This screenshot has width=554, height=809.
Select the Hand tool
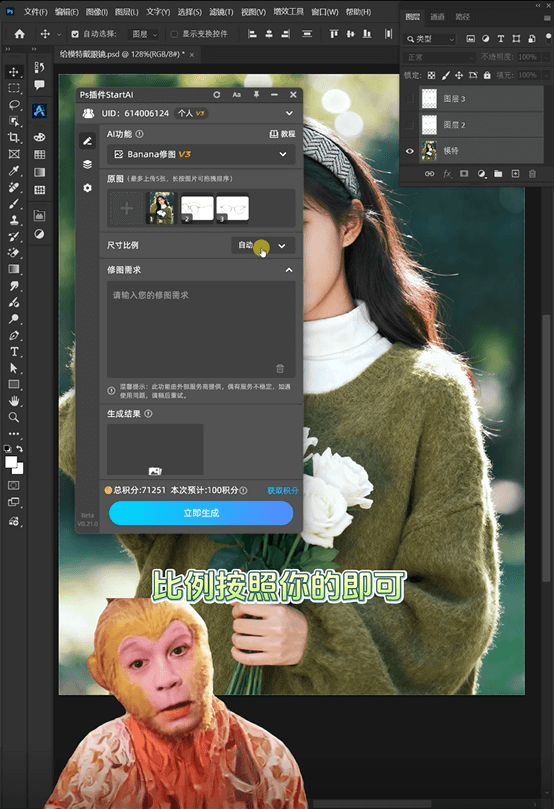click(14, 401)
